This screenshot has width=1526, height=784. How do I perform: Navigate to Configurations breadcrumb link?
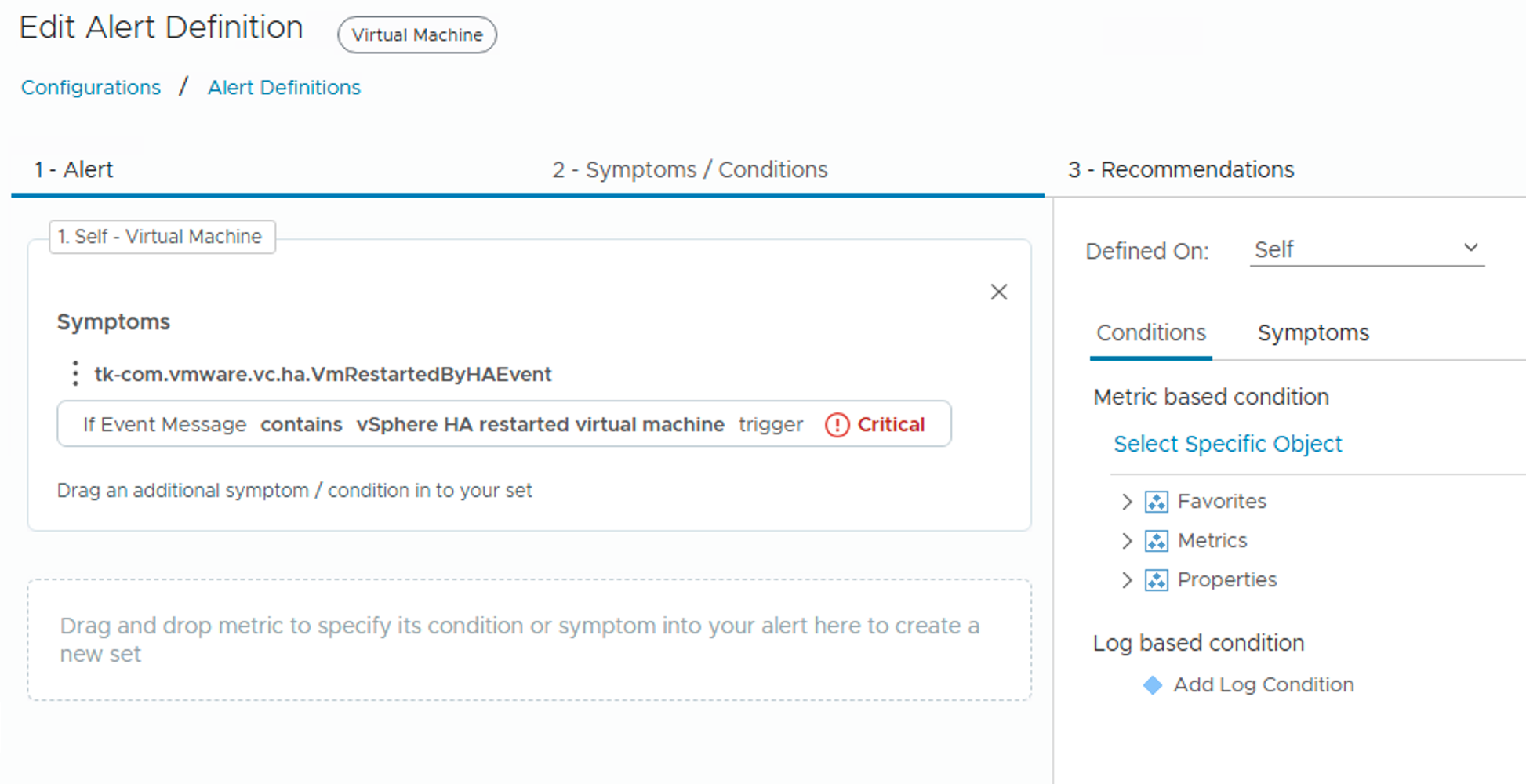91,88
